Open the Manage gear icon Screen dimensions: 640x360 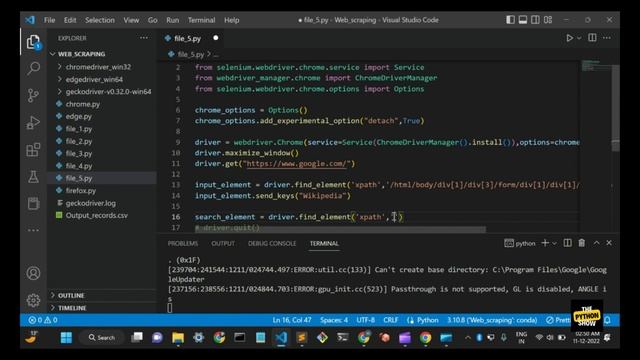click(33, 300)
